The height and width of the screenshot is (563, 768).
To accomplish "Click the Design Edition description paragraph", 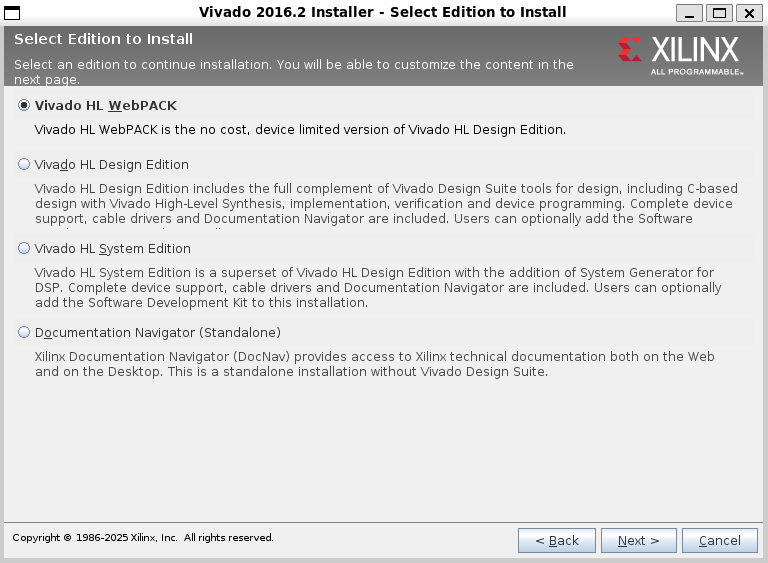I will click(380, 204).
